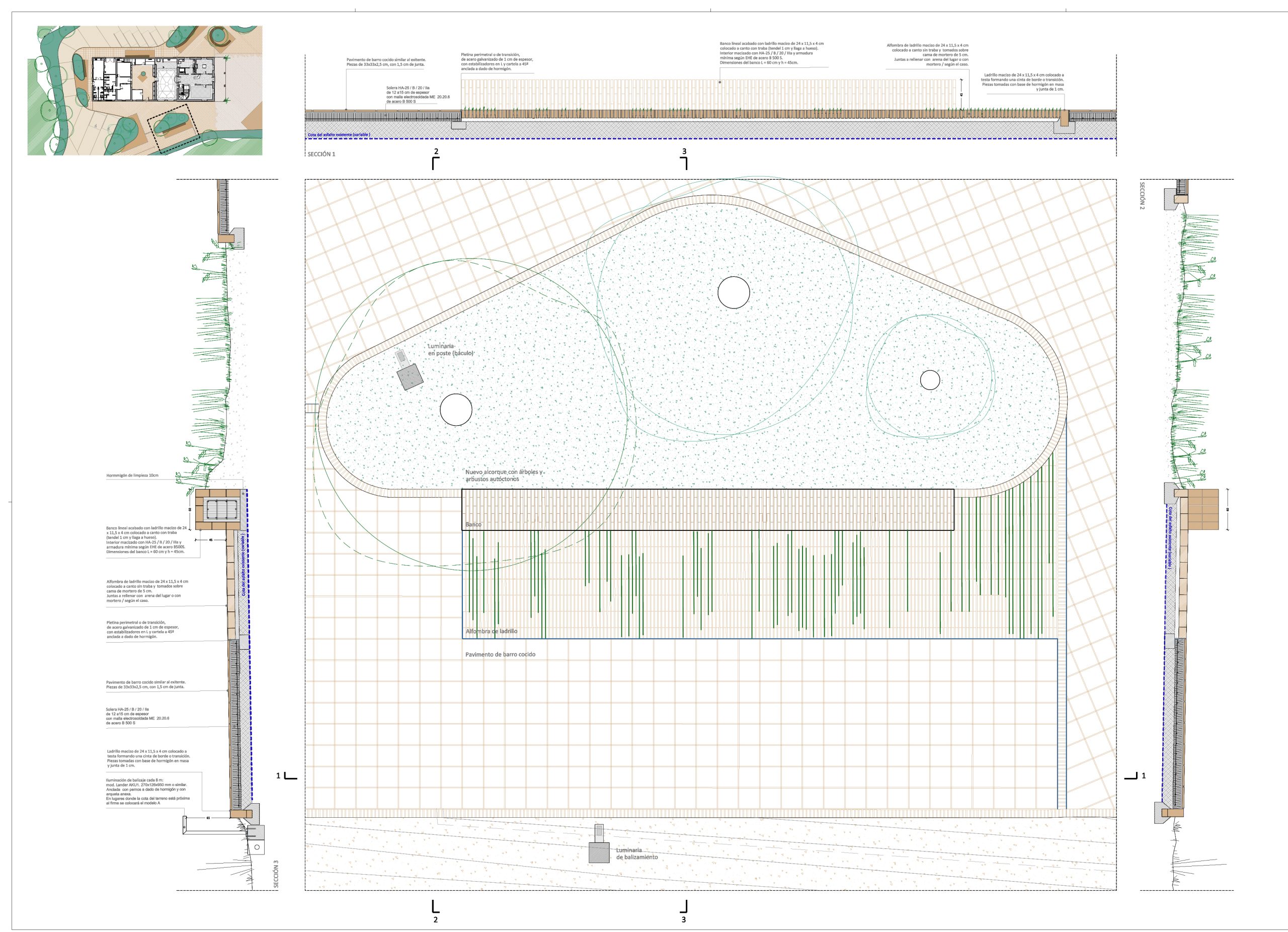Image resolution: width=1288 pixels, height=932 pixels.
Task: Click the vertical SECCIÓN 3 title label
Action: point(276,874)
